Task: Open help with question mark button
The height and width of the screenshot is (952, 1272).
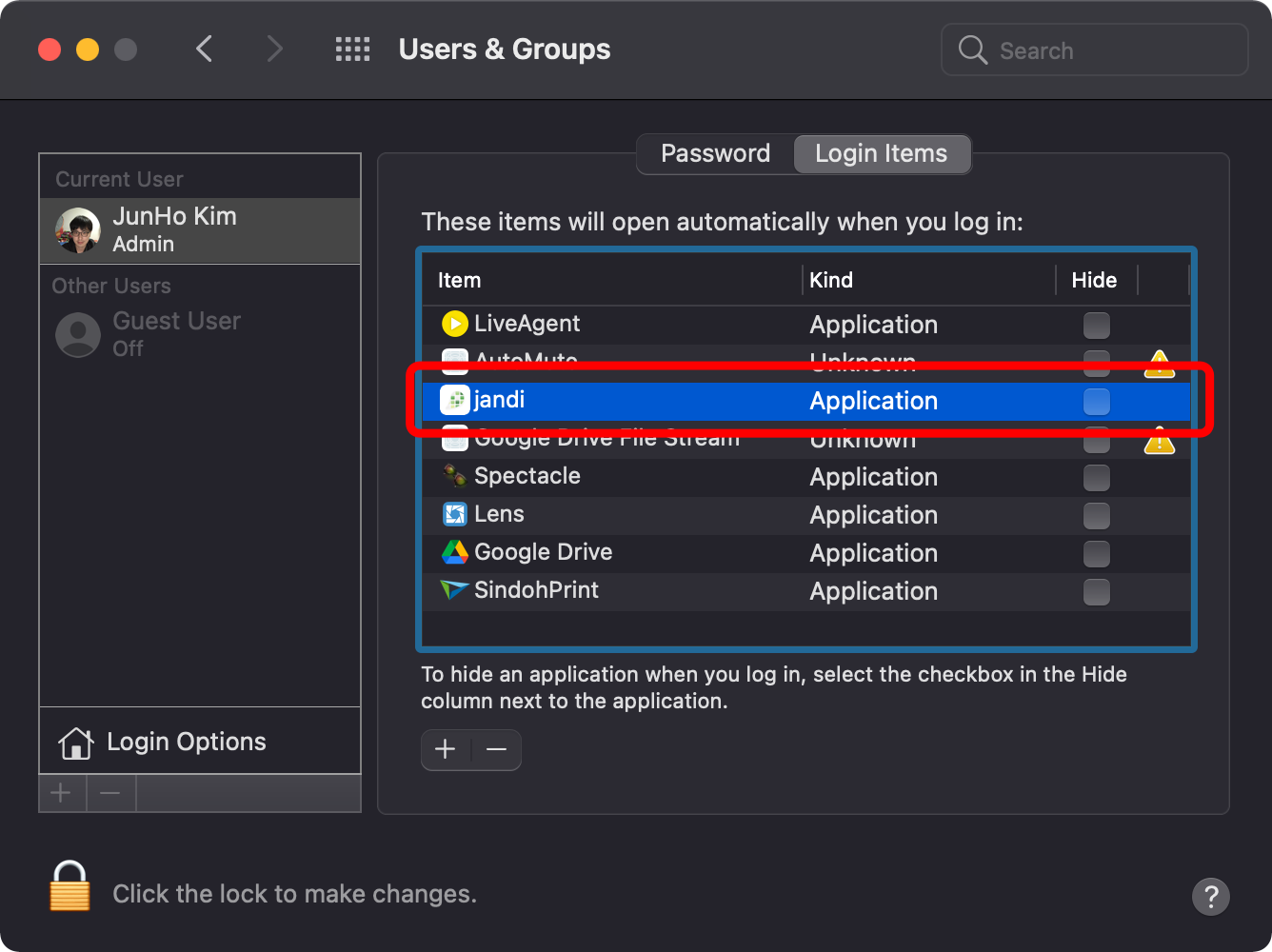Action: coord(1211,896)
